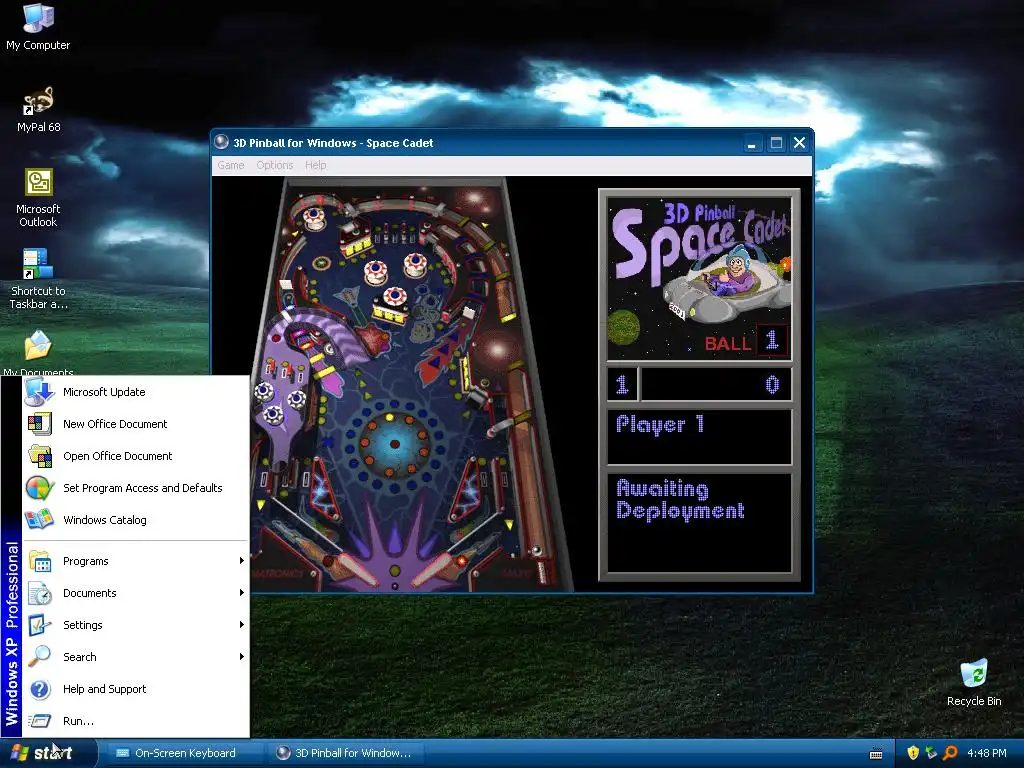Screen dimensions: 1024x768
Task: Click the BALL 1 counter display
Action: (746, 342)
